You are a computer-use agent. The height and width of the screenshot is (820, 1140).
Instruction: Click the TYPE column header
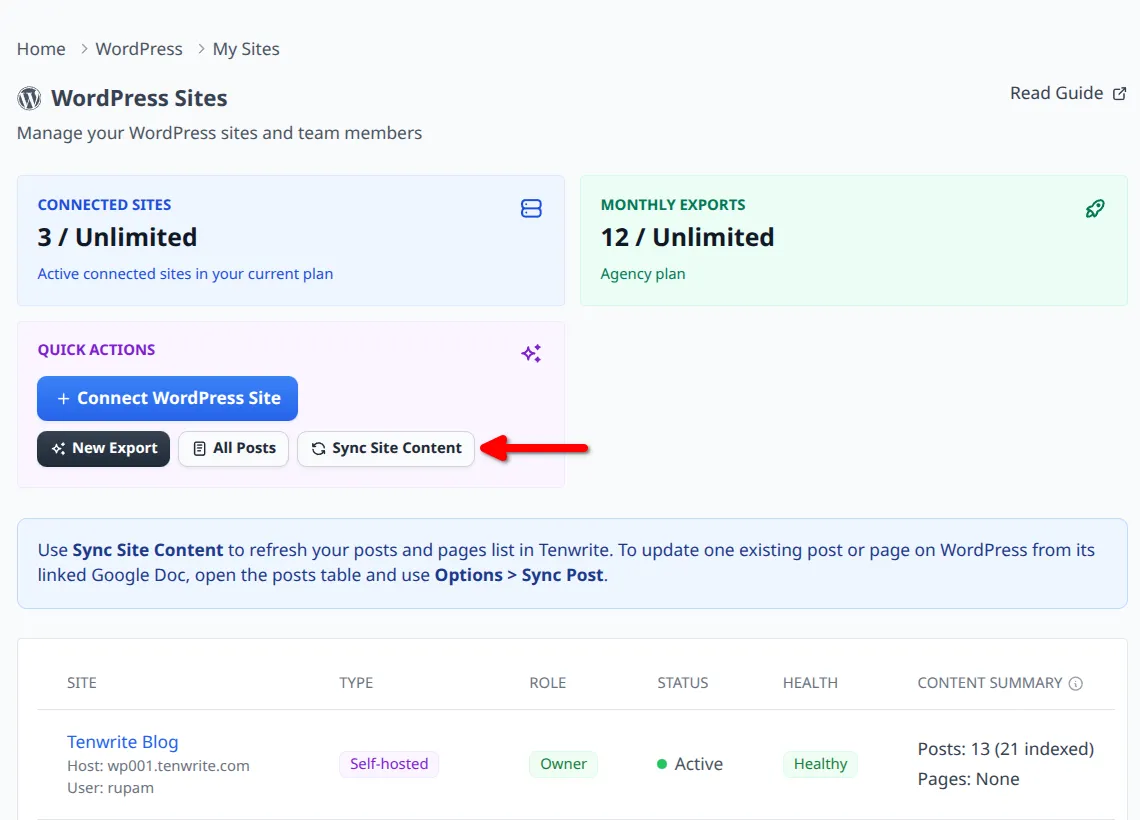356,683
